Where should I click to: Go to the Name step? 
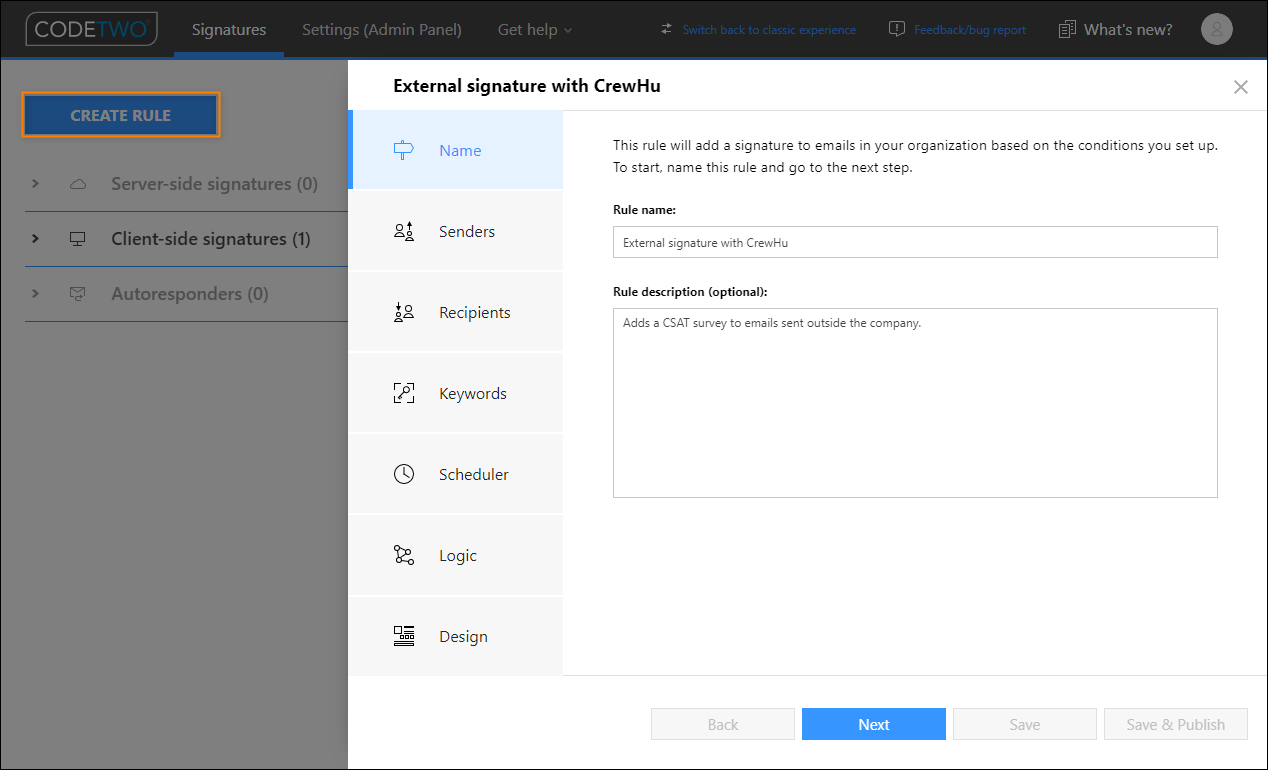[456, 150]
